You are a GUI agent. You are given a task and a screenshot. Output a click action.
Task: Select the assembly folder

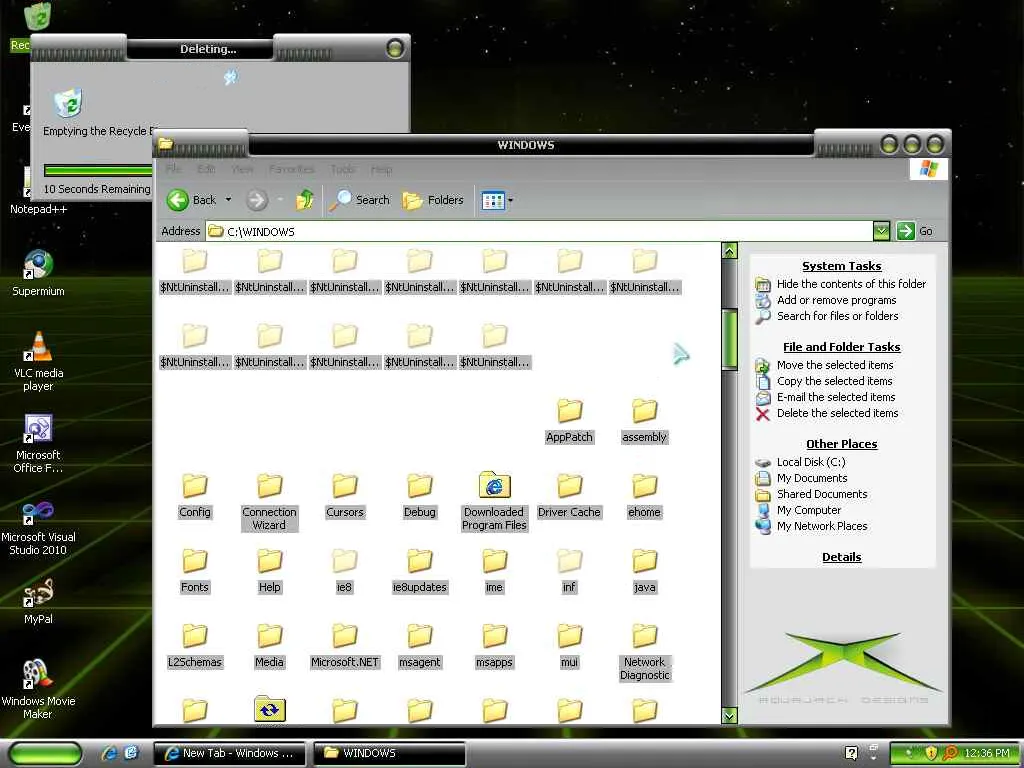click(x=645, y=421)
